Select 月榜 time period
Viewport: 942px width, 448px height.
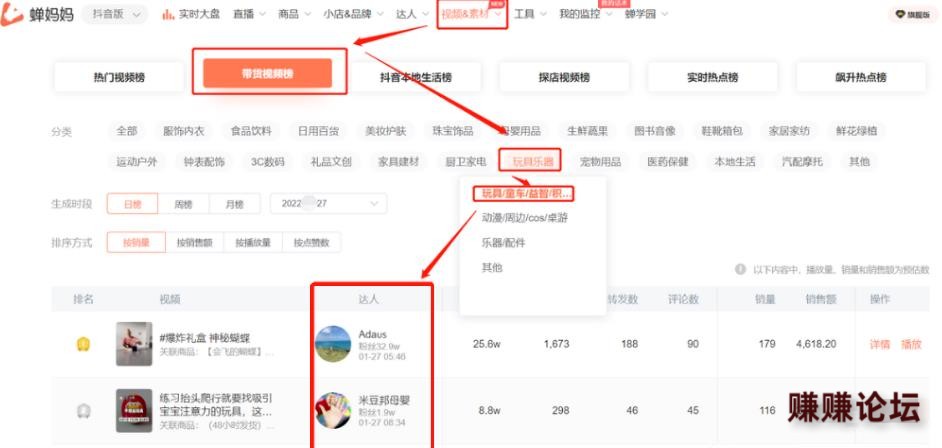[x=234, y=204]
